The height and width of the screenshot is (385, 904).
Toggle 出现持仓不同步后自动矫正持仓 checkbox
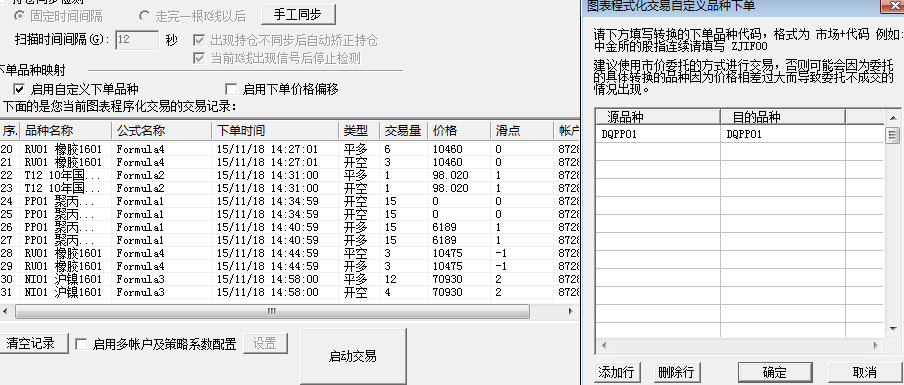[199, 40]
